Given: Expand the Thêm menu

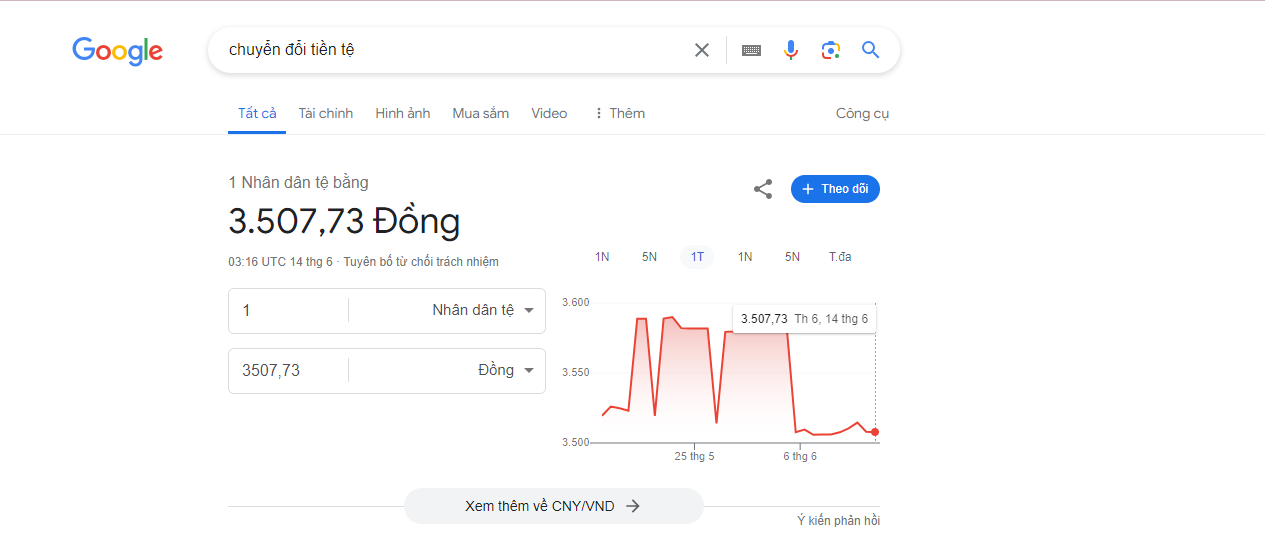Looking at the screenshot, I should click(x=619, y=113).
